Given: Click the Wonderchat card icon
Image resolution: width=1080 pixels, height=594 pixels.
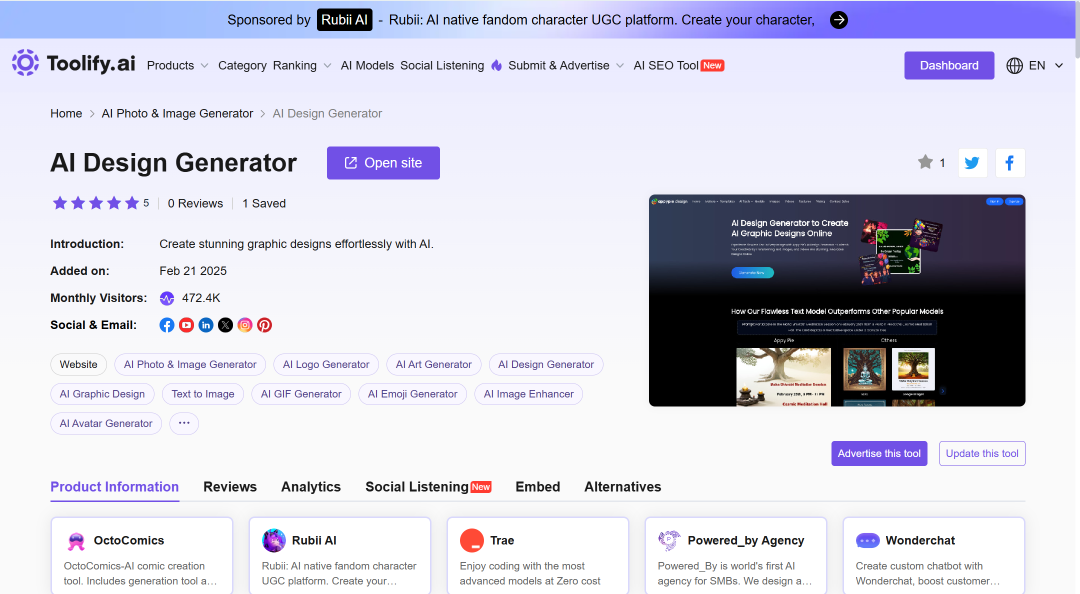Looking at the screenshot, I should [867, 540].
